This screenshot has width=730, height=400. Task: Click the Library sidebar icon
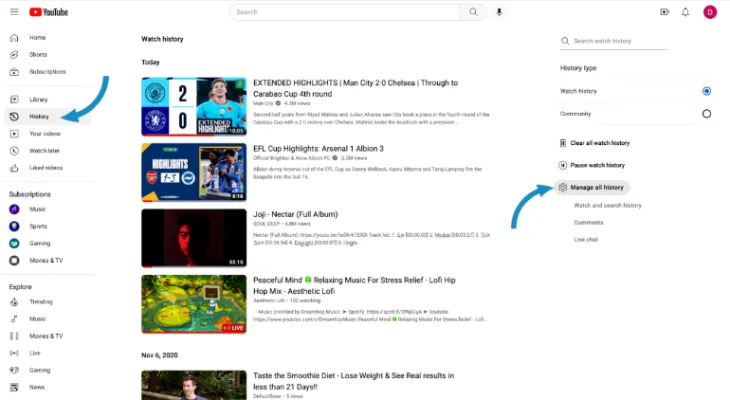[x=14, y=99]
